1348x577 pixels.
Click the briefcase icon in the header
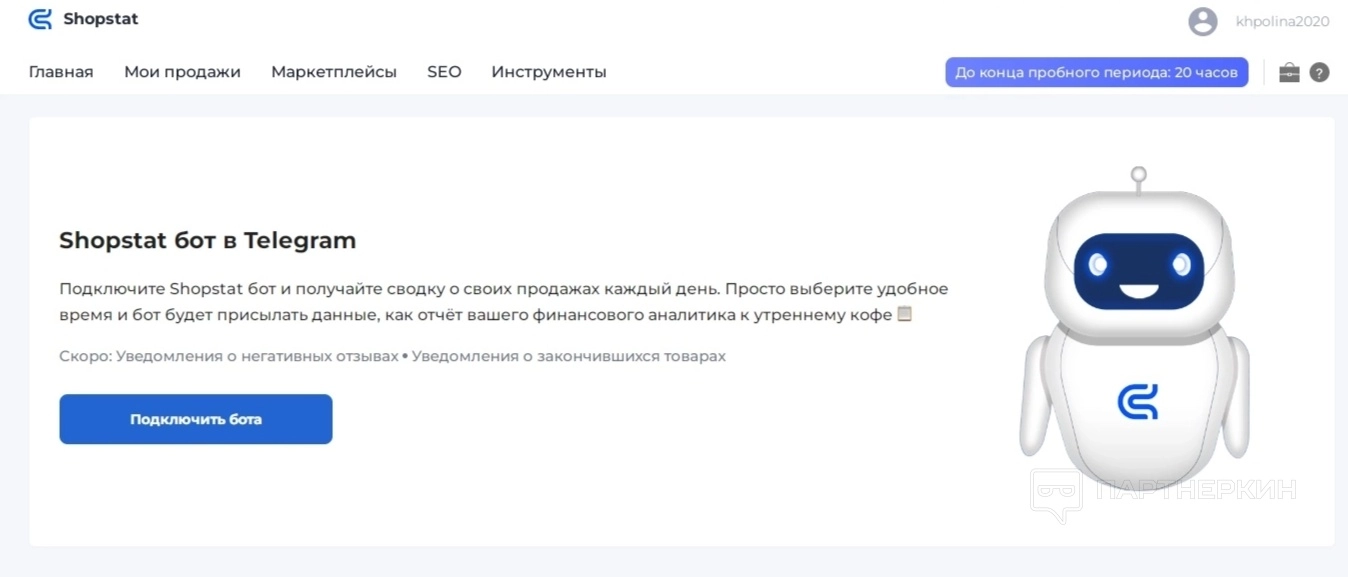1289,72
